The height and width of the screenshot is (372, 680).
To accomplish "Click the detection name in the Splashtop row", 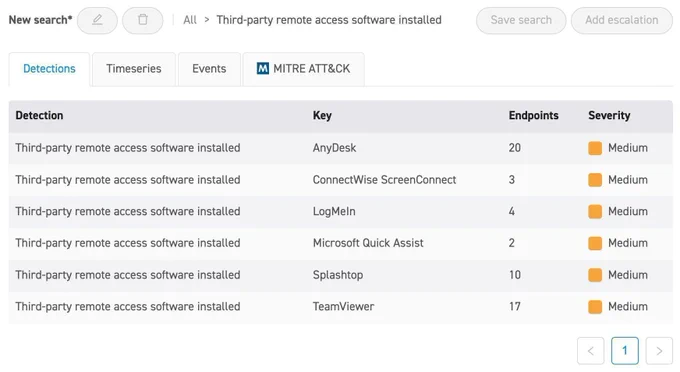I will pyautogui.click(x=128, y=275).
